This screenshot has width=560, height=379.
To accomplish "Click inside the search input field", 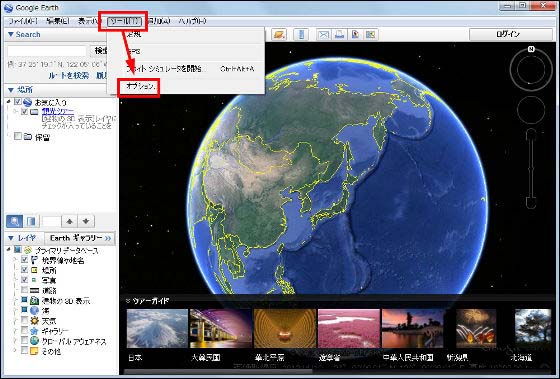I will click(x=47, y=51).
